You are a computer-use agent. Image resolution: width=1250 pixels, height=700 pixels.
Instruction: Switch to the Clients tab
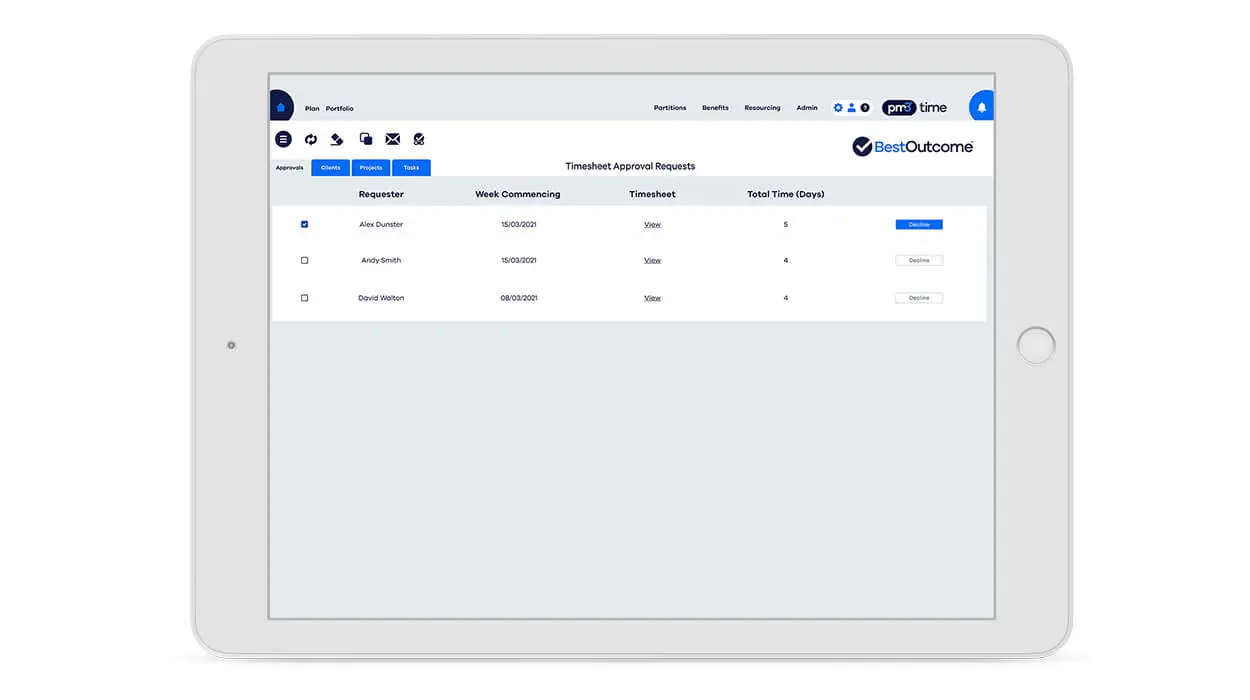pyautogui.click(x=330, y=168)
